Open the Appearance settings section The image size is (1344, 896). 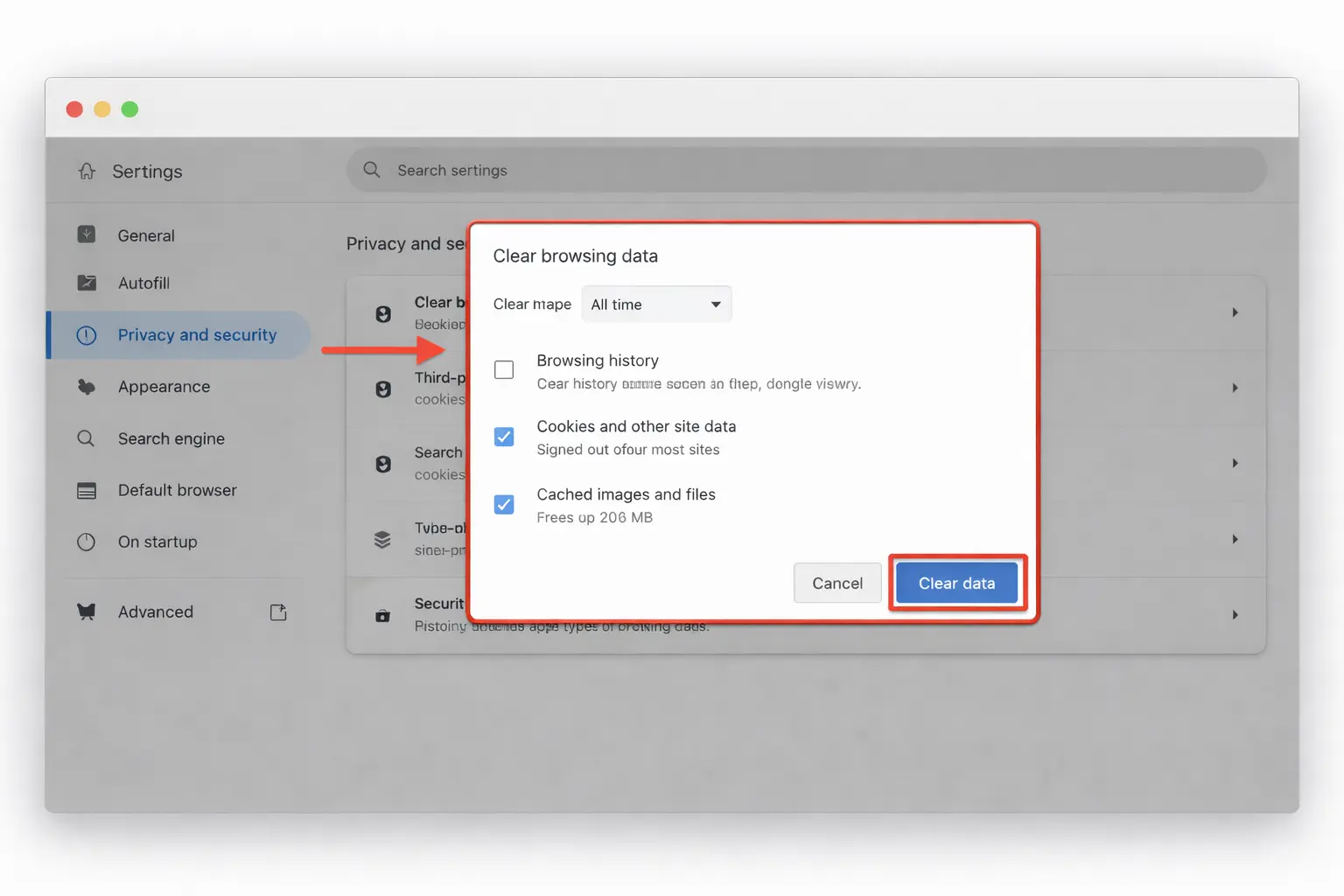click(x=164, y=386)
